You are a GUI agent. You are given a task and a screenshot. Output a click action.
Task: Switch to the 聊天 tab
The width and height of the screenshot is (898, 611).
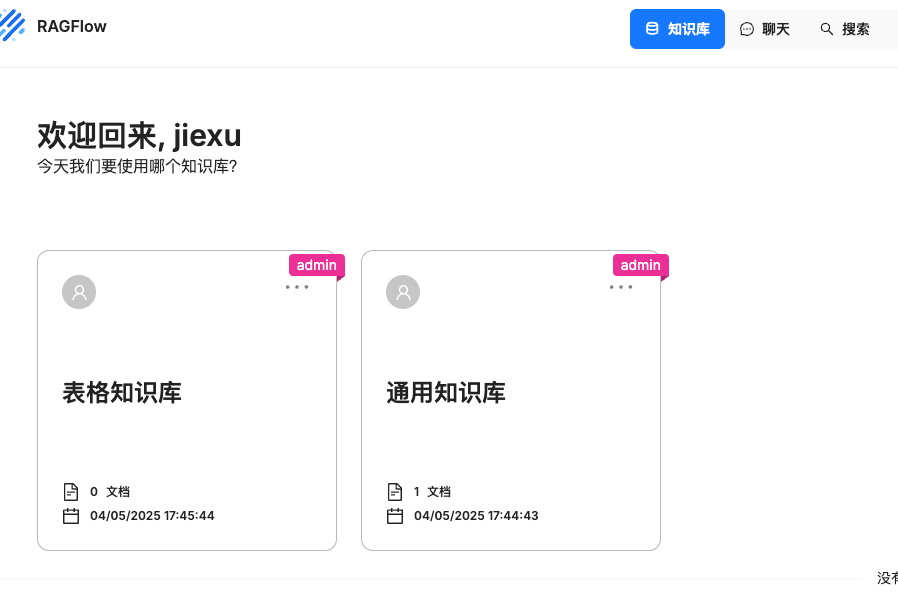pyautogui.click(x=765, y=29)
